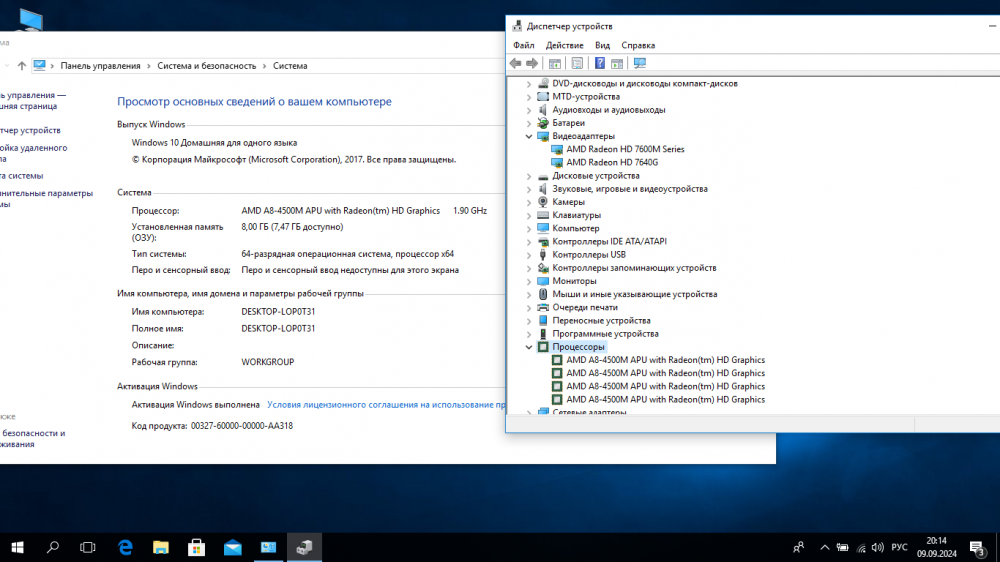
Task: Expand the Контроллеры USB node
Action: [529, 255]
